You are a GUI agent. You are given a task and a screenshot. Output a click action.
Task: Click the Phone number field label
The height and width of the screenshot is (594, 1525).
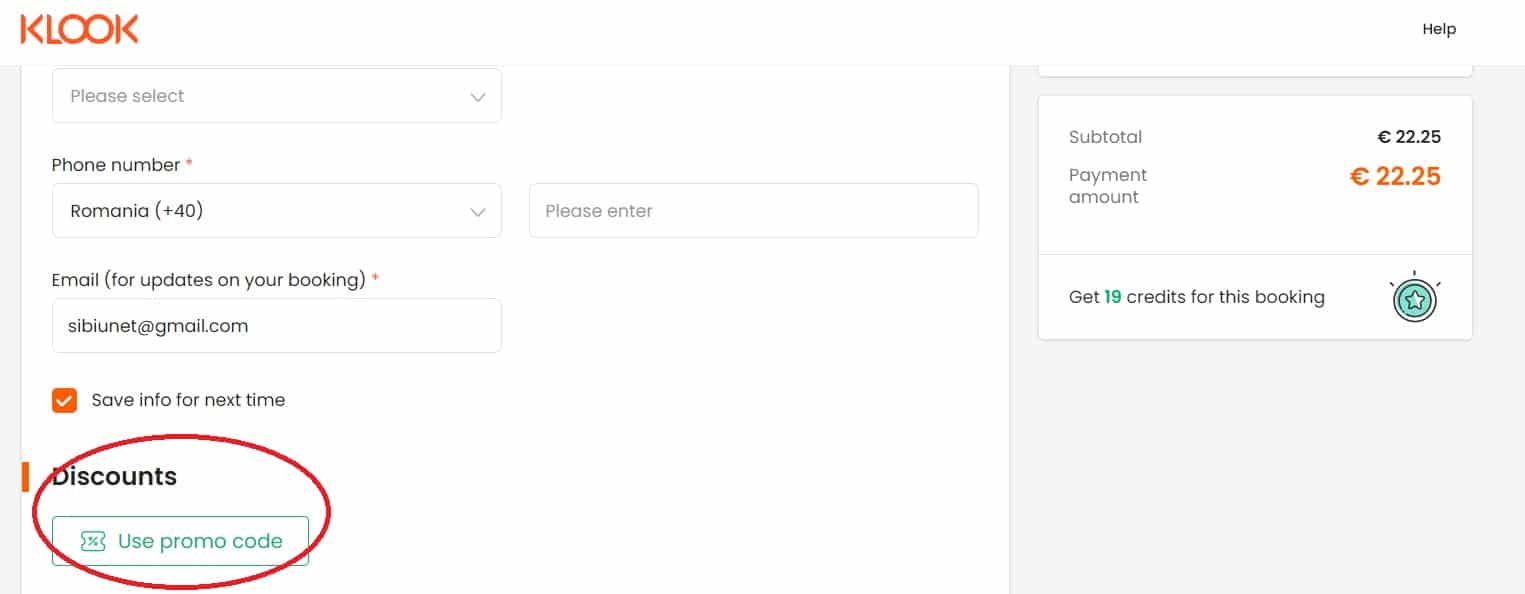pos(116,165)
